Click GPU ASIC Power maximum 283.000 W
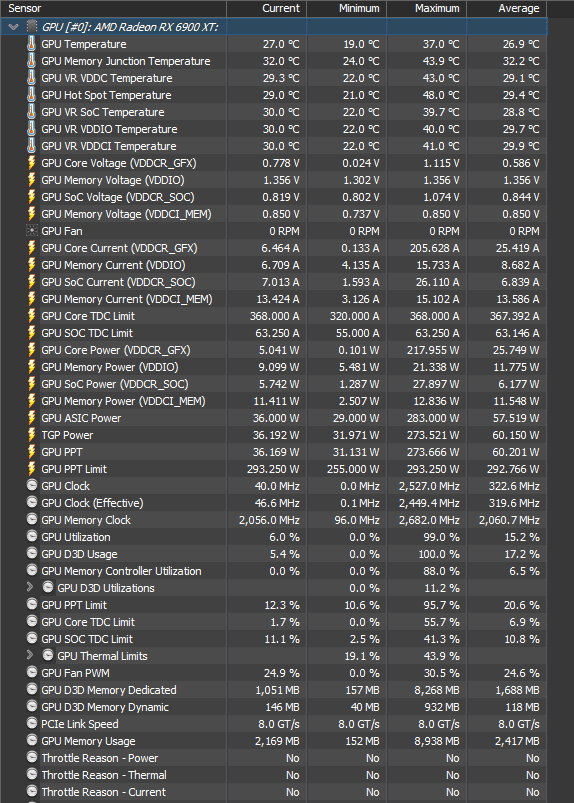The width and height of the screenshot is (574, 803). coord(433,418)
